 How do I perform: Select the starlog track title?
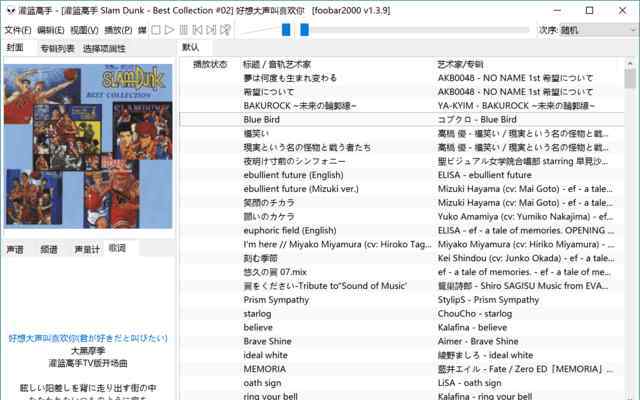click(257, 314)
